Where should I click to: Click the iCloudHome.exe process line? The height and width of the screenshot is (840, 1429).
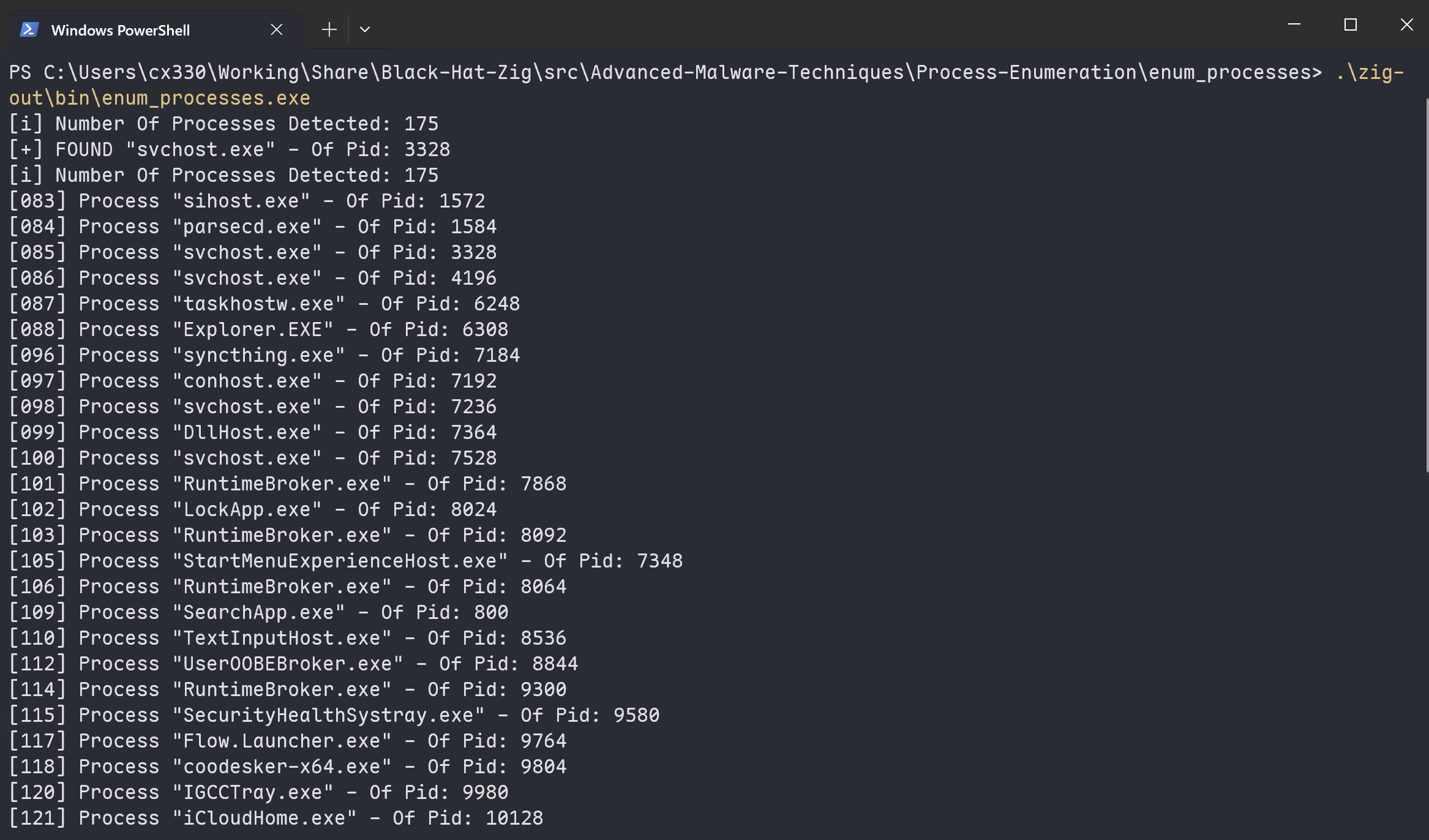click(276, 818)
